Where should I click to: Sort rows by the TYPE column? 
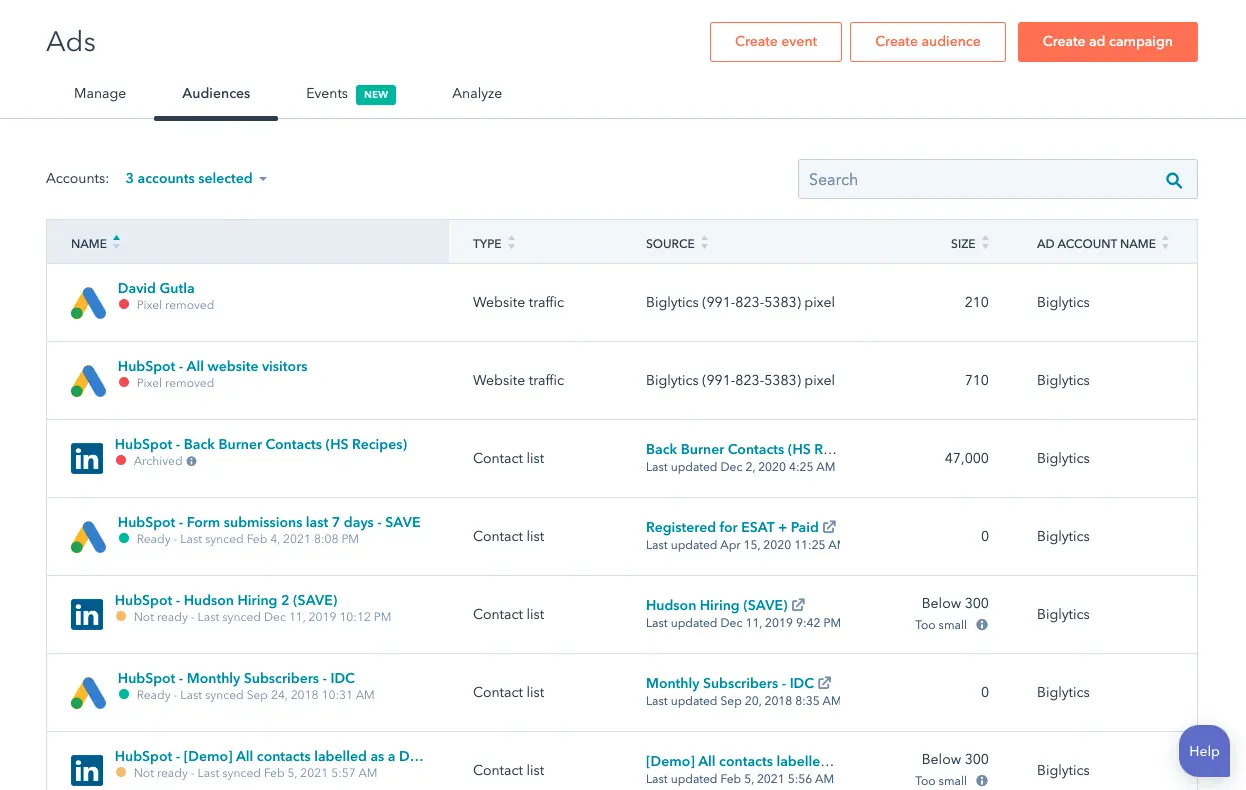[487, 243]
